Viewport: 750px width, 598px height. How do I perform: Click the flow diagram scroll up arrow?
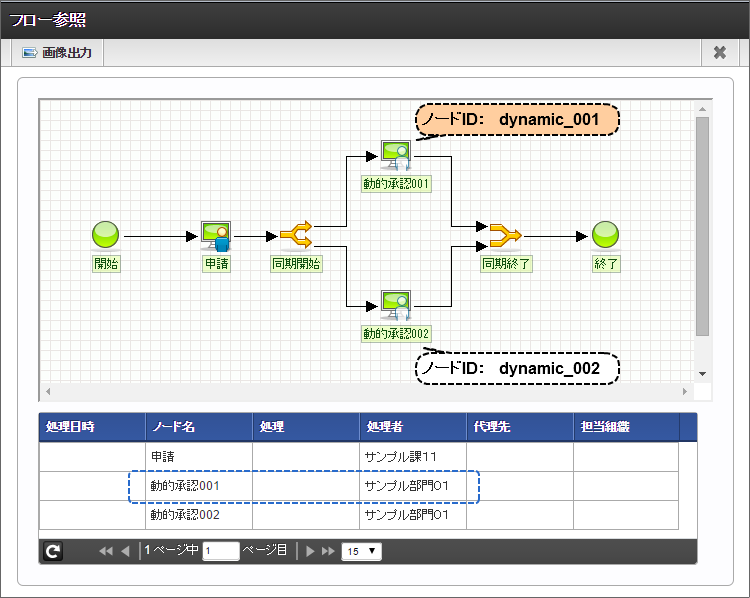pos(702,109)
